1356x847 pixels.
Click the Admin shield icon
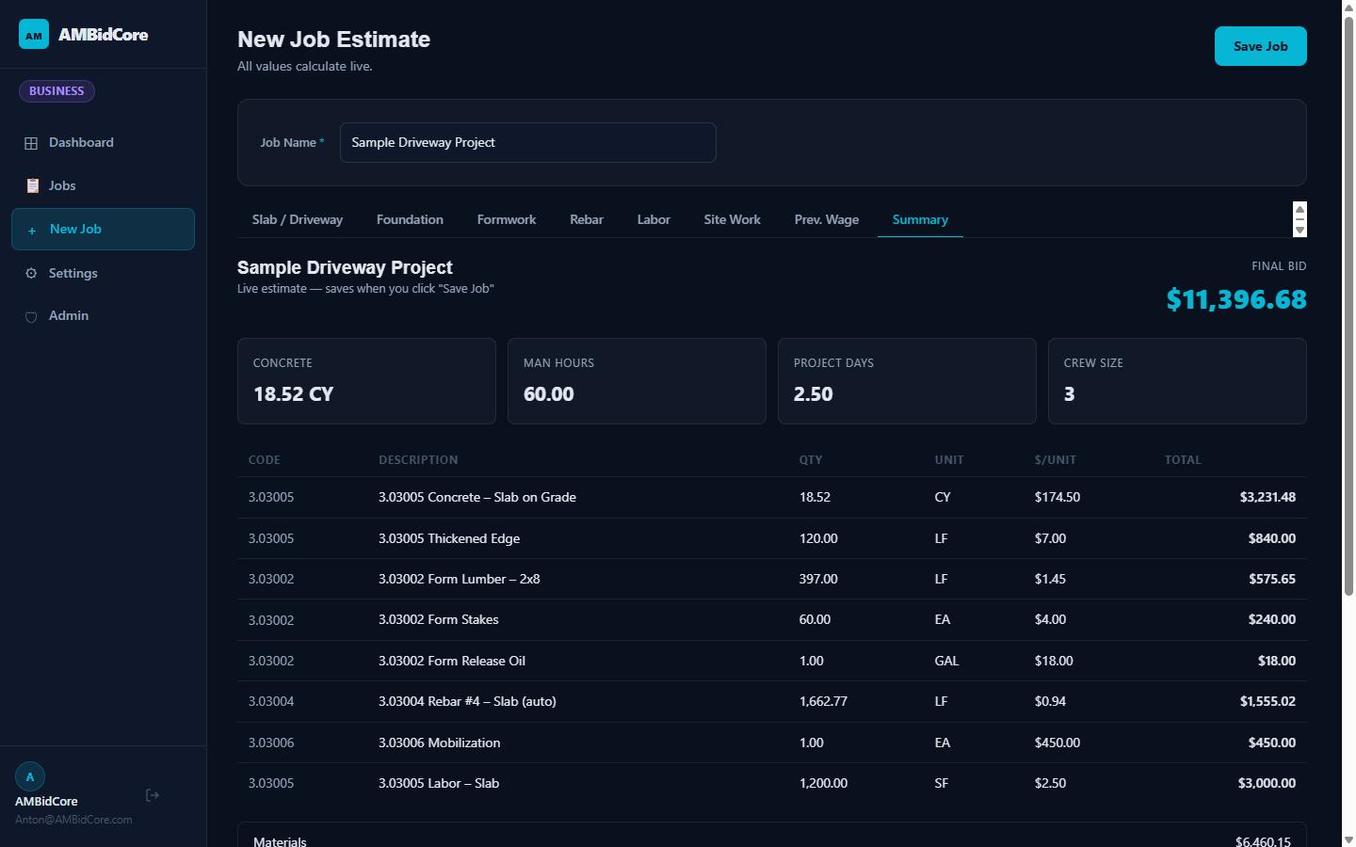pos(31,316)
